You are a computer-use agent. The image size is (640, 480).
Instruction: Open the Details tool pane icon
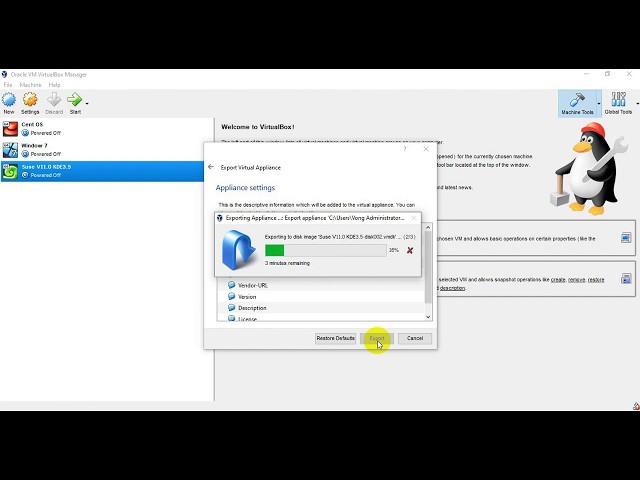point(626,238)
